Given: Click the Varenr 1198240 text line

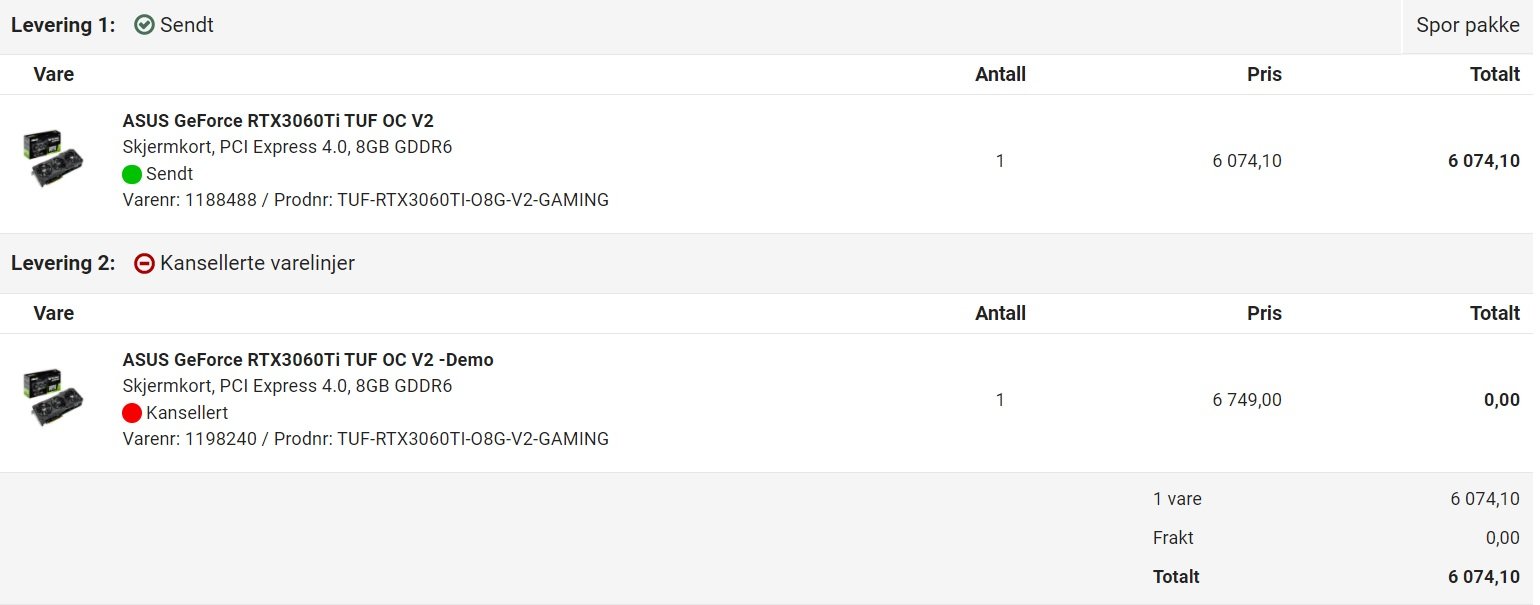Looking at the screenshot, I should pos(365,439).
